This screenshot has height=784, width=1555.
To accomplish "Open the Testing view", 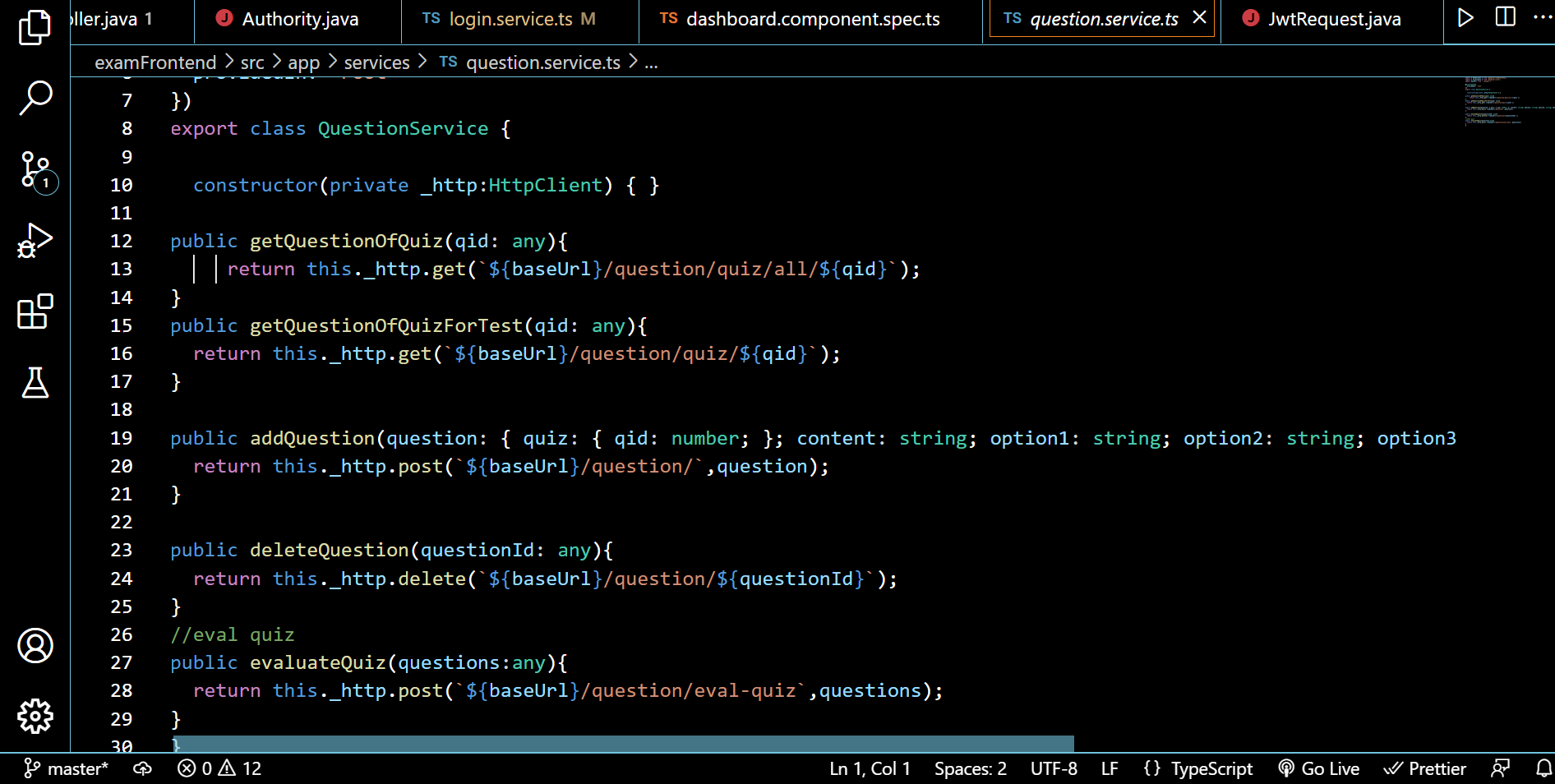I will point(35,384).
